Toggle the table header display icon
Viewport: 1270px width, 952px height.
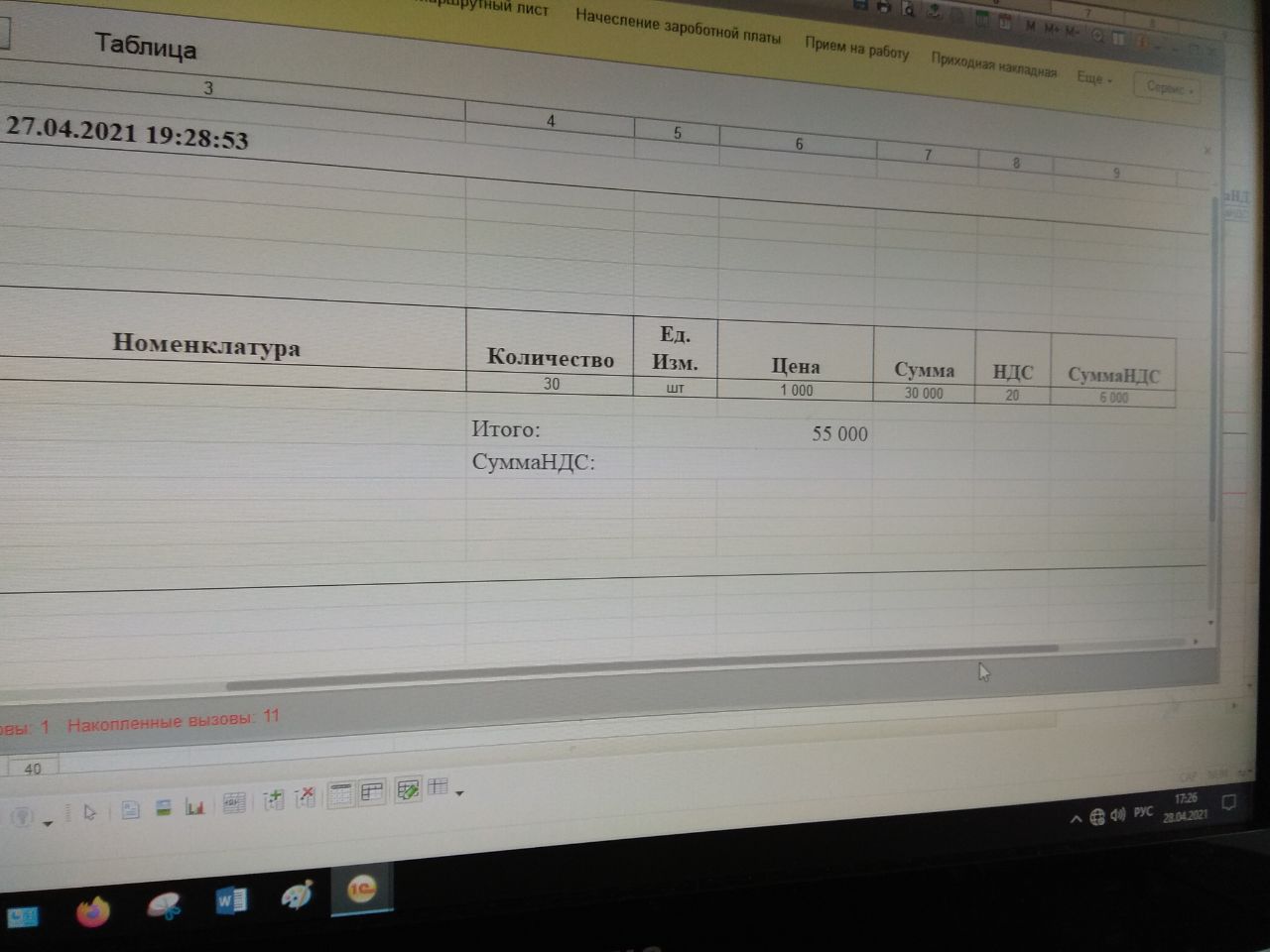coord(340,794)
